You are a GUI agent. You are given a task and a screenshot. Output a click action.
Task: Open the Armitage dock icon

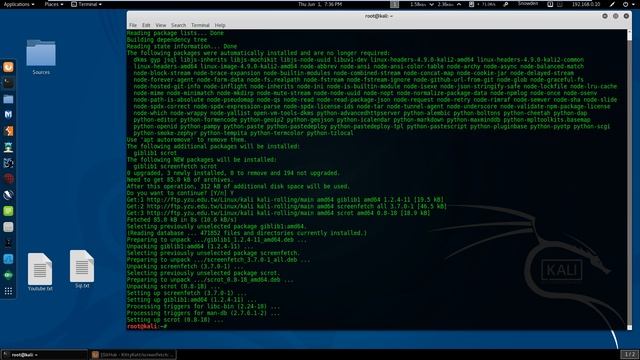click(x=8, y=147)
